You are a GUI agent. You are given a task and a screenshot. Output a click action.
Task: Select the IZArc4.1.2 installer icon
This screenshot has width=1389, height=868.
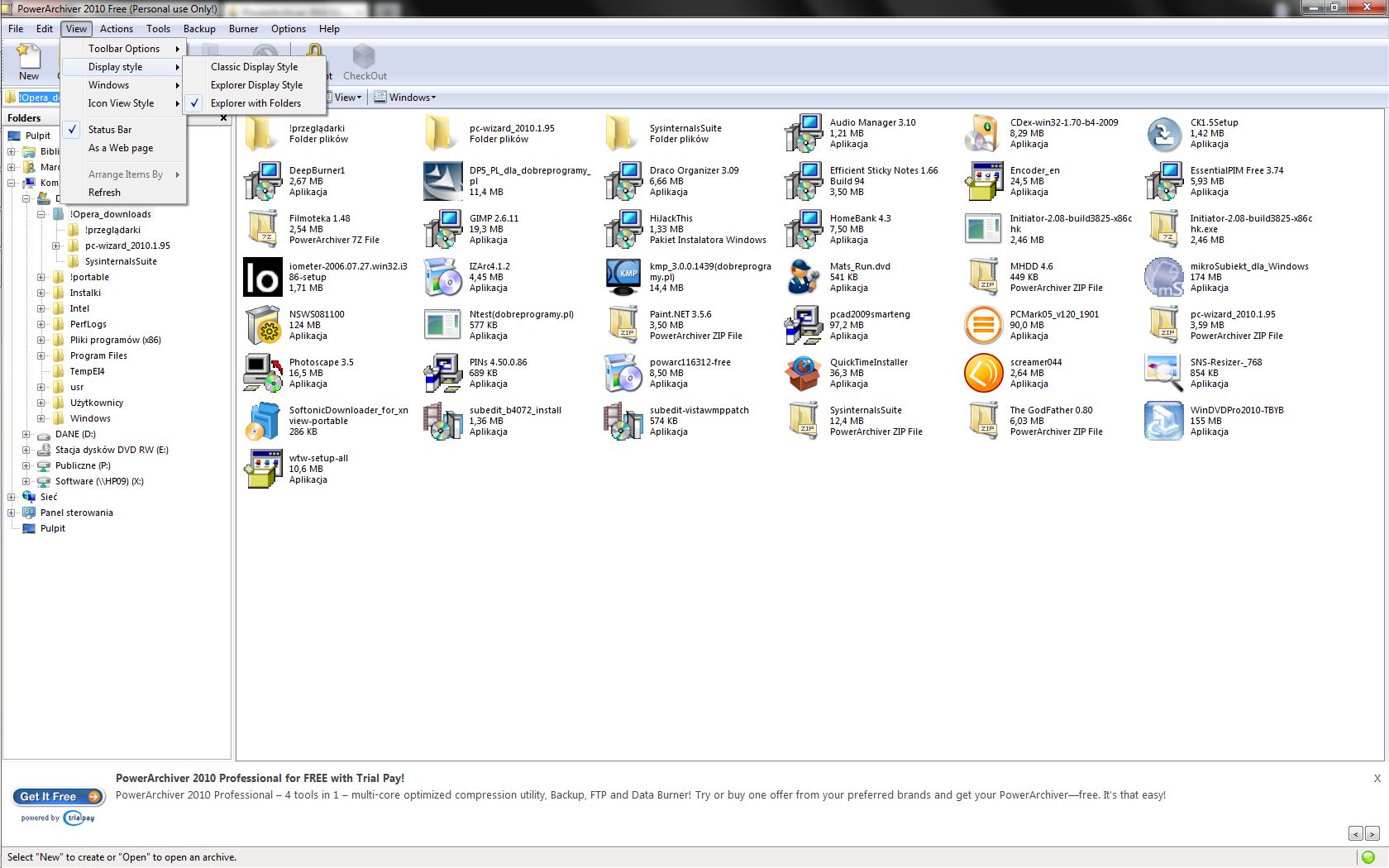point(443,277)
